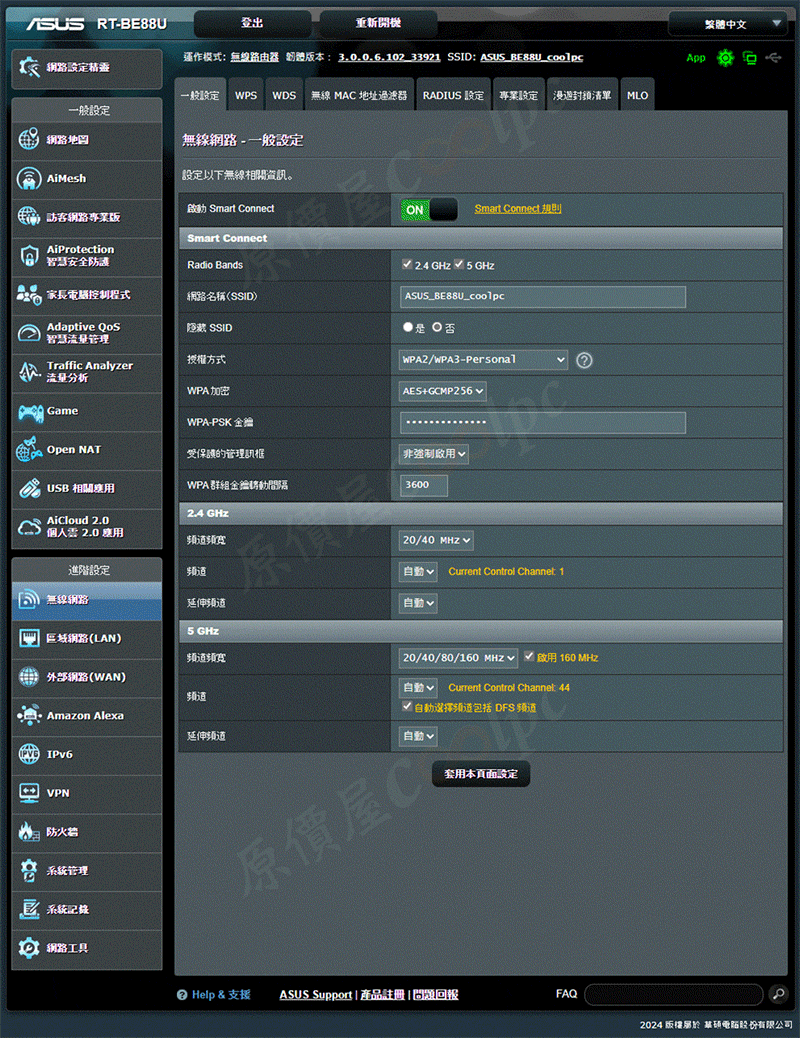800x1038 pixels.
Task: Click the WPA-PSK key field
Action: click(542, 422)
